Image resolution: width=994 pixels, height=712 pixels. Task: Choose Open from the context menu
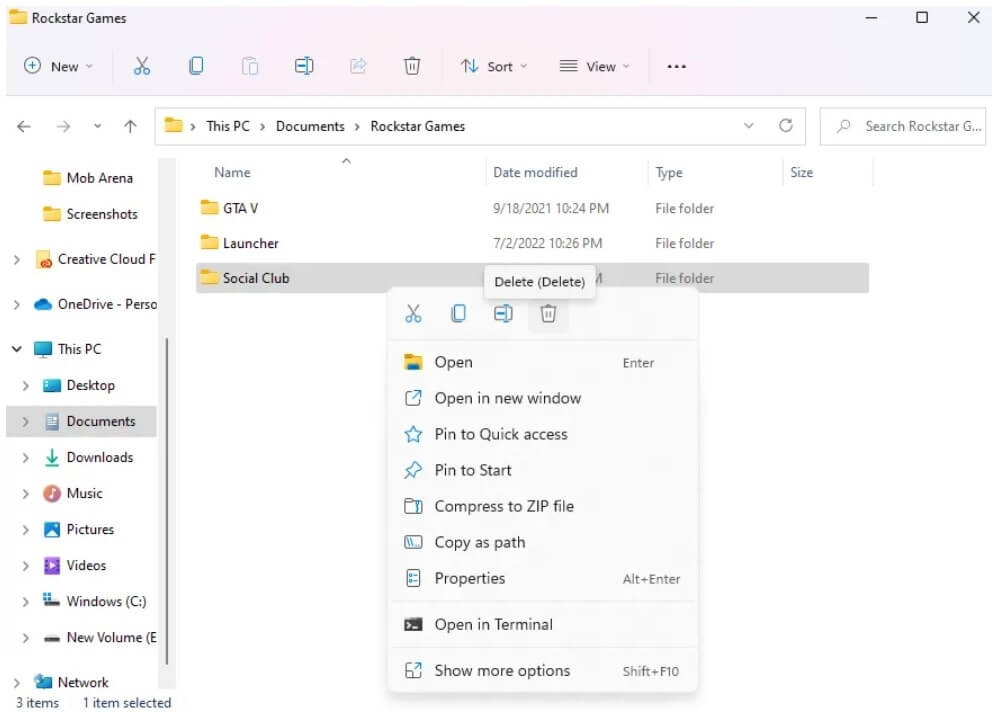[x=542, y=362]
